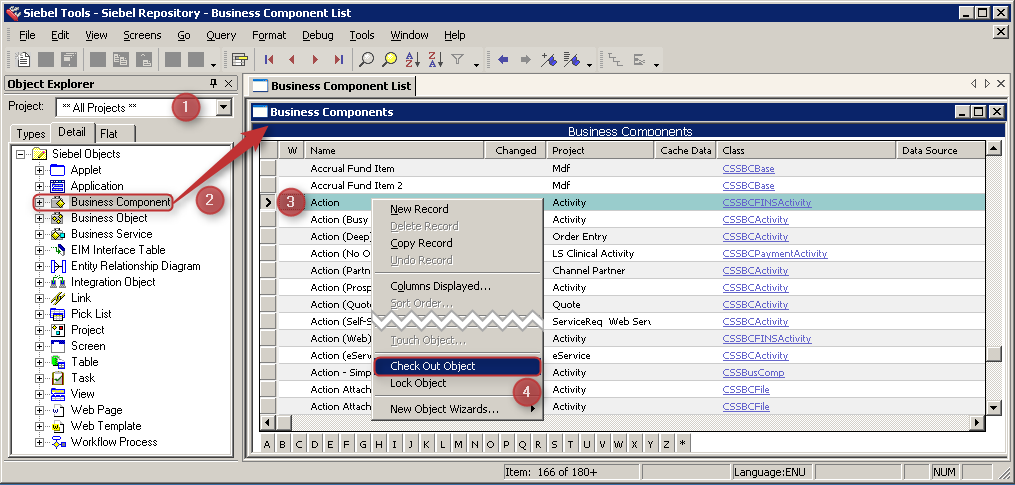The width and height of the screenshot is (1015, 485).
Task: Select the Business Component List tab
Action: [x=333, y=85]
